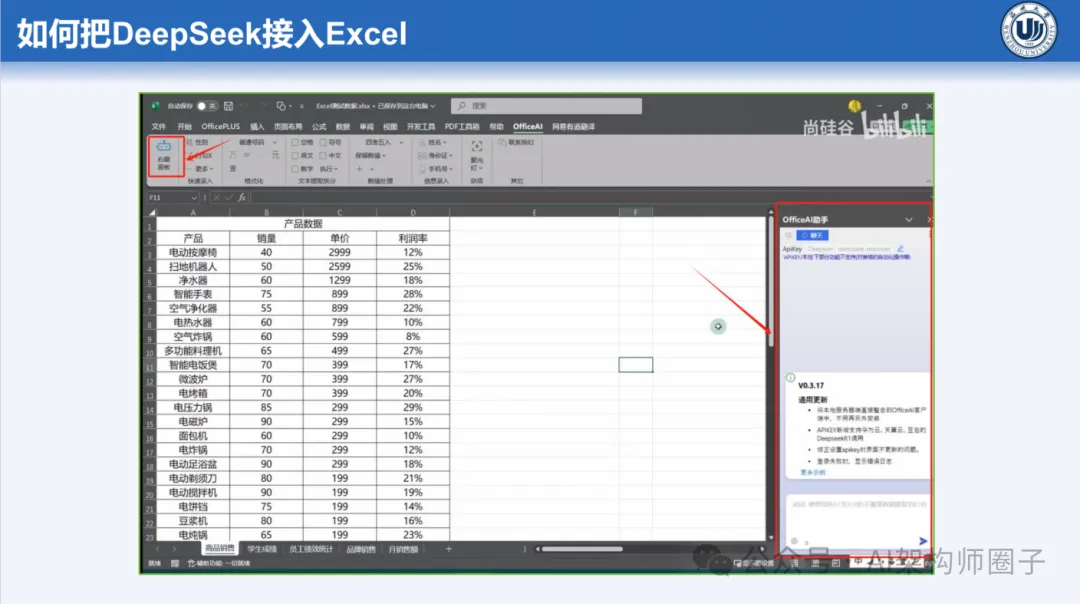Click the 联系我们 button
This screenshot has width=1080, height=604.
(x=517, y=143)
